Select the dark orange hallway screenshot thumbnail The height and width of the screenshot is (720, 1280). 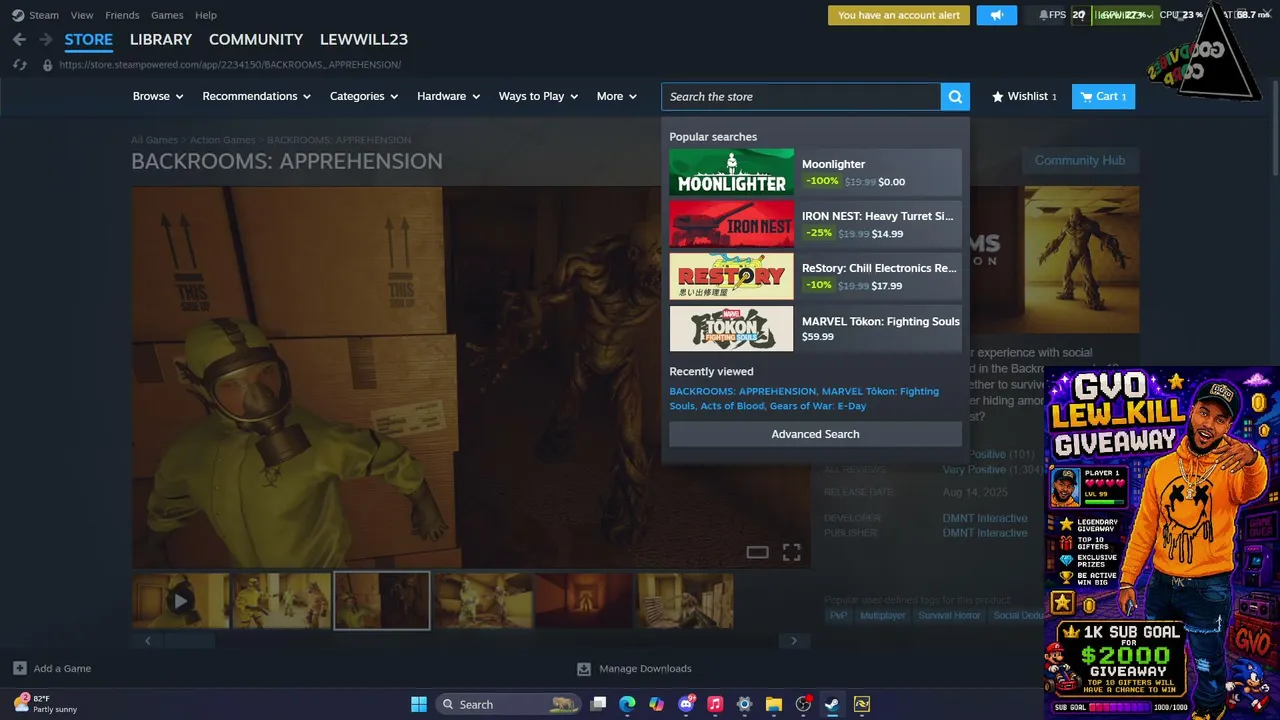coord(583,600)
